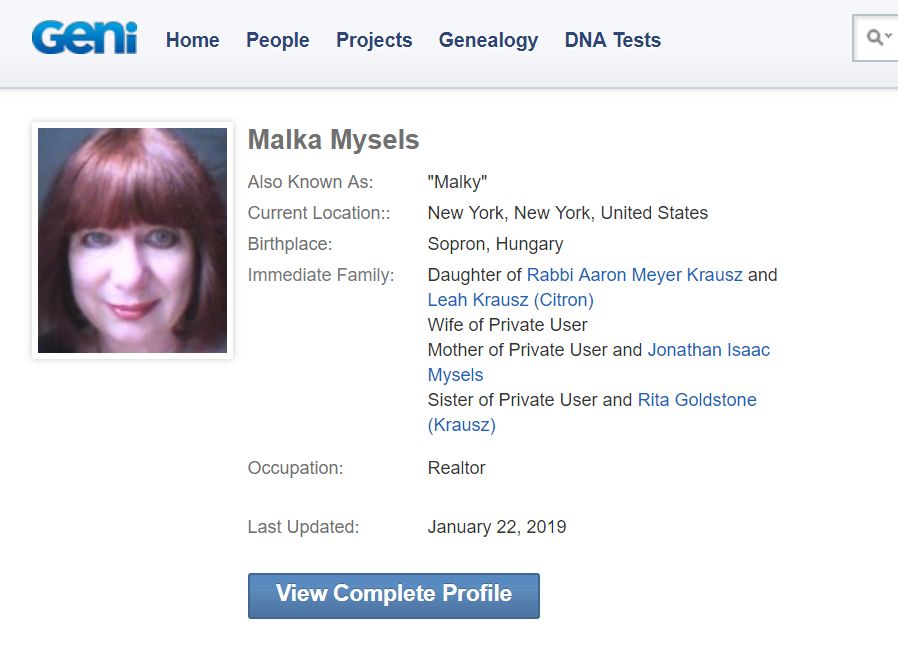Screen dimensions: 898x649
Task: Click the Immediate Family label
Action: coord(320,275)
